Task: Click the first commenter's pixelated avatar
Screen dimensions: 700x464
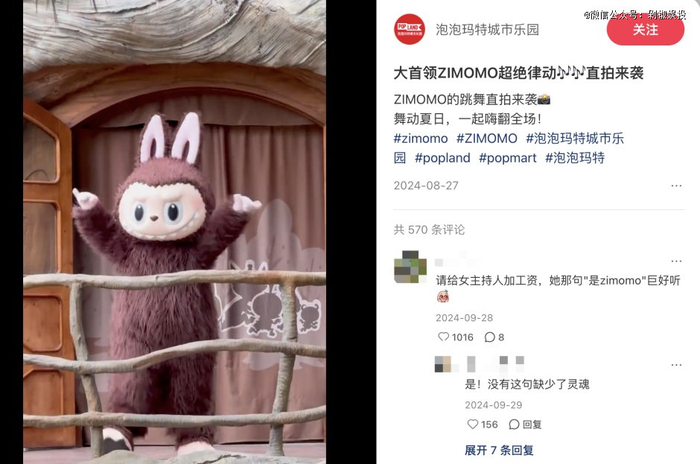Action: (410, 267)
